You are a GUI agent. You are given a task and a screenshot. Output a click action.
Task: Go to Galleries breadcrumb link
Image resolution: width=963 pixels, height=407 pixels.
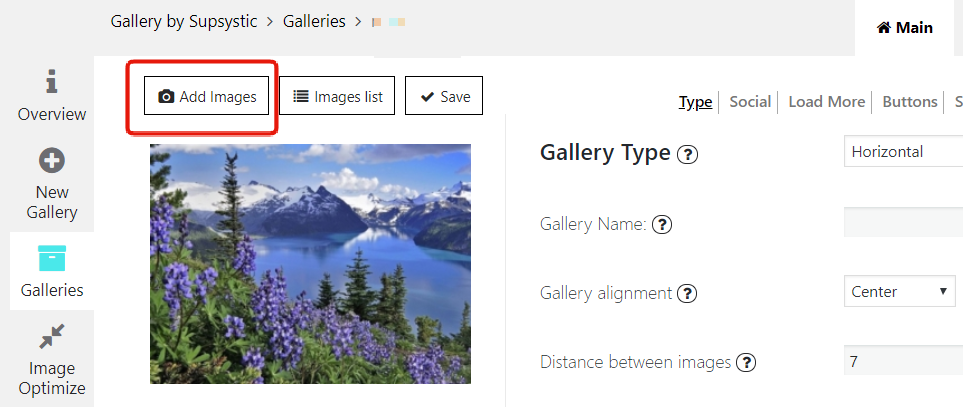(x=314, y=21)
